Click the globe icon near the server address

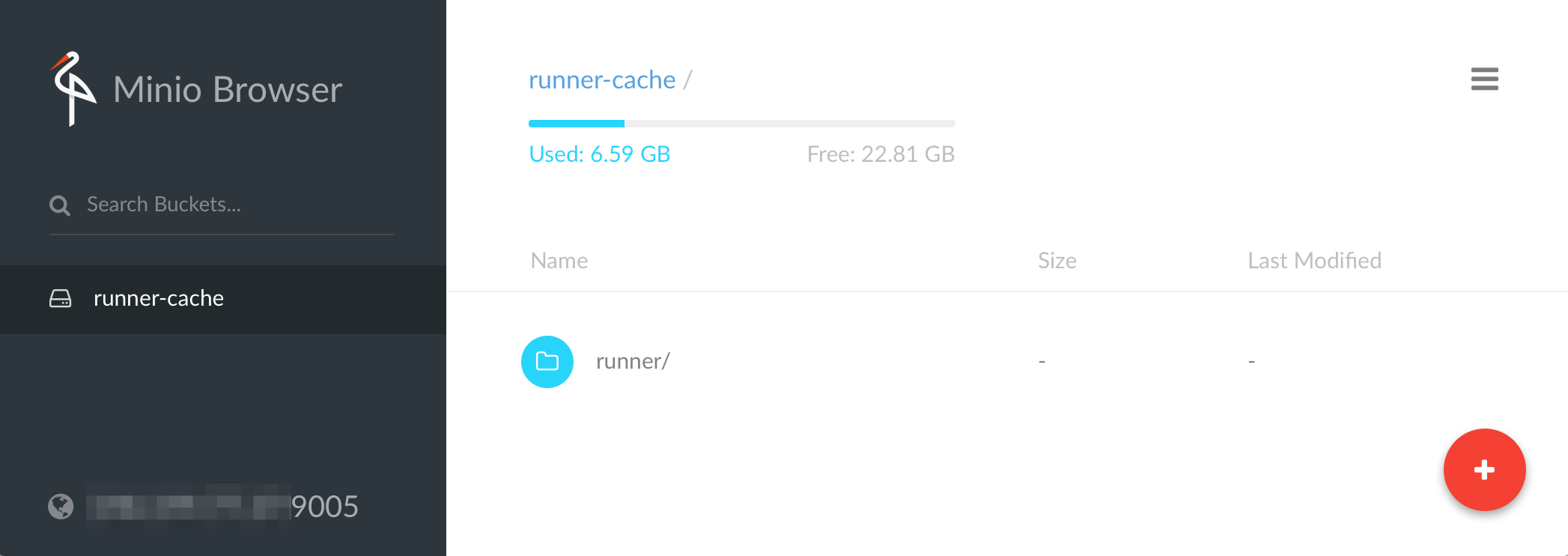pos(61,507)
